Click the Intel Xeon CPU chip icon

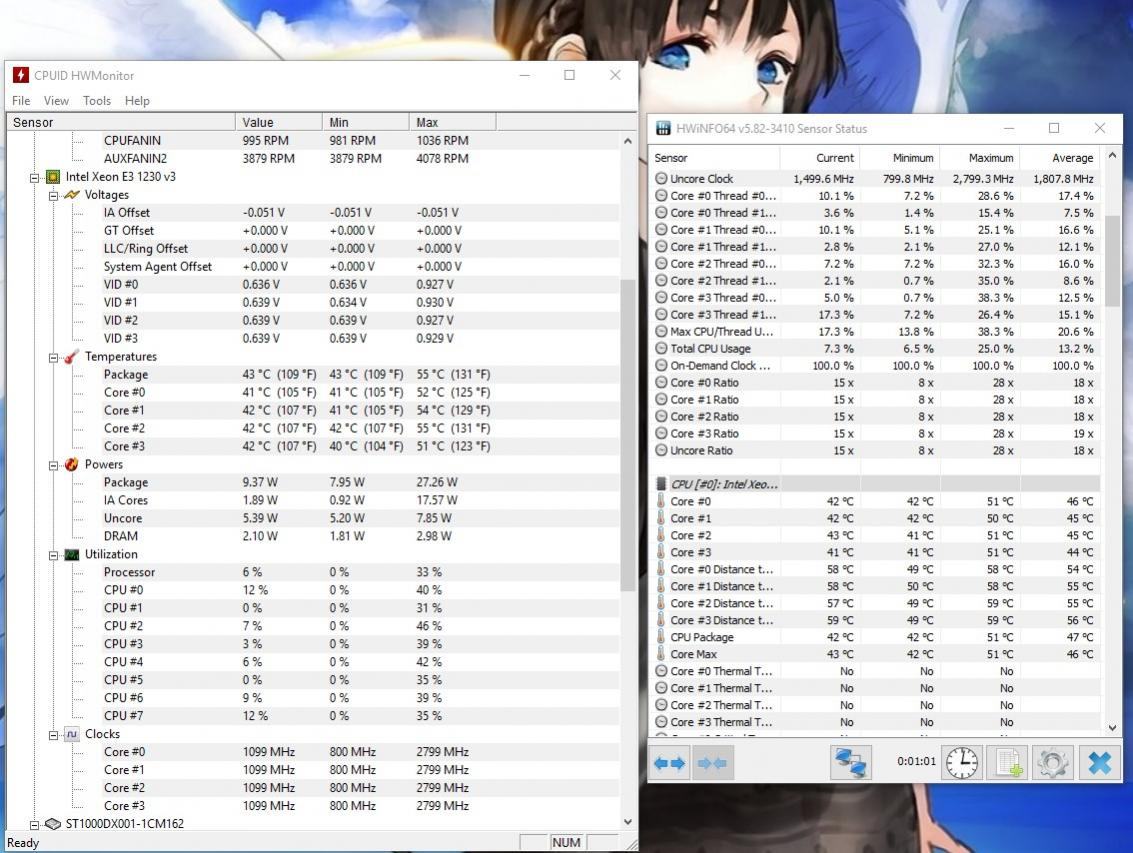(53, 176)
